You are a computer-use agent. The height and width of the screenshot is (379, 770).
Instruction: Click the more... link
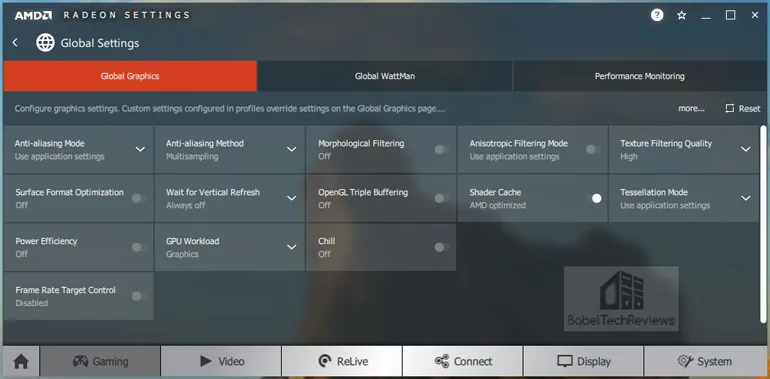[x=691, y=108]
